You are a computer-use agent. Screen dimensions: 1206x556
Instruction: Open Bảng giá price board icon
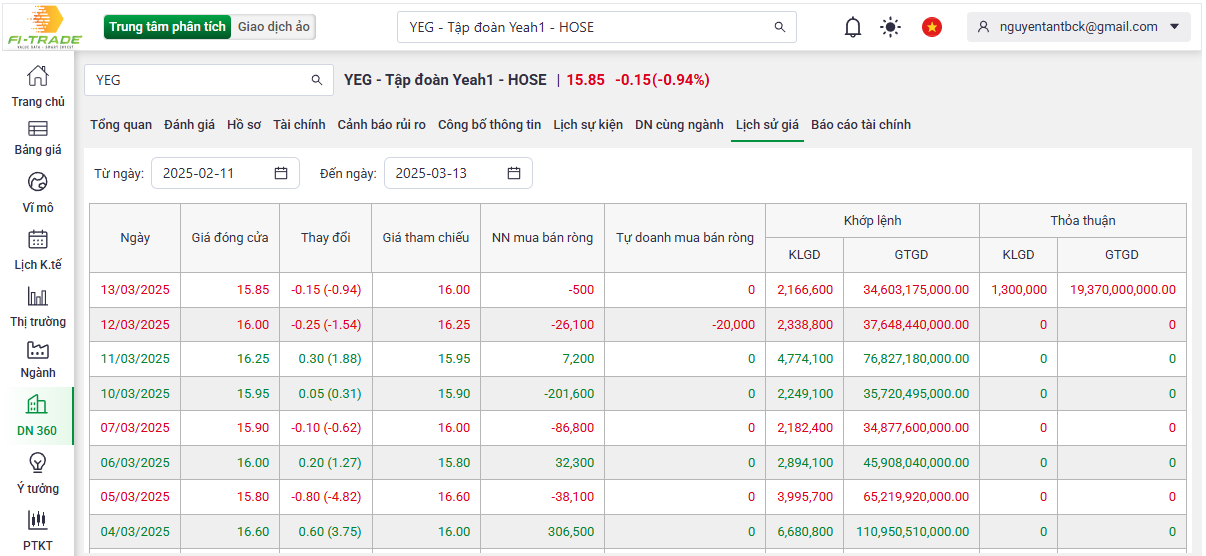click(37, 129)
